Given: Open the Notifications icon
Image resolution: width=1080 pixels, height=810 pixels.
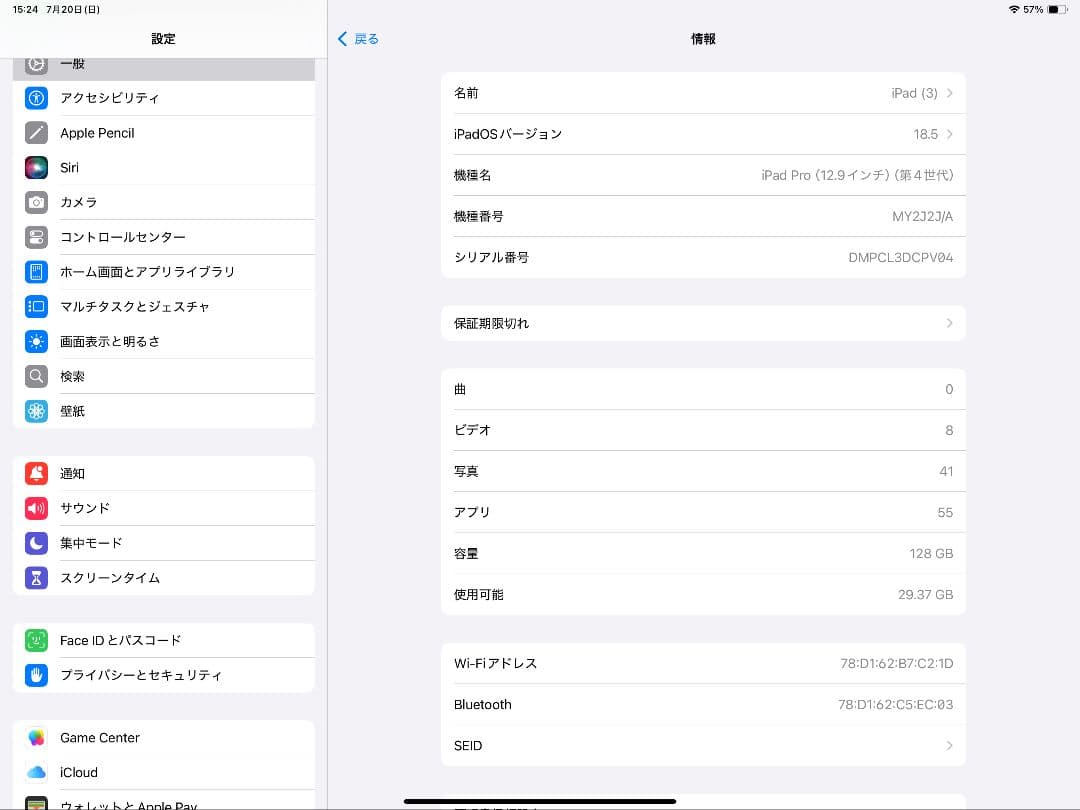Looking at the screenshot, I should [x=36, y=473].
